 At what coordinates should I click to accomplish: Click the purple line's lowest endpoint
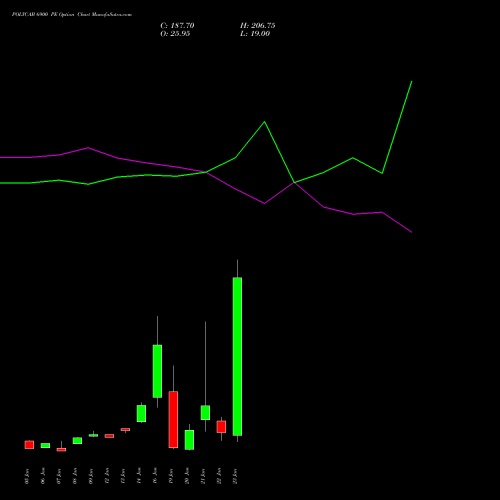coord(412,232)
